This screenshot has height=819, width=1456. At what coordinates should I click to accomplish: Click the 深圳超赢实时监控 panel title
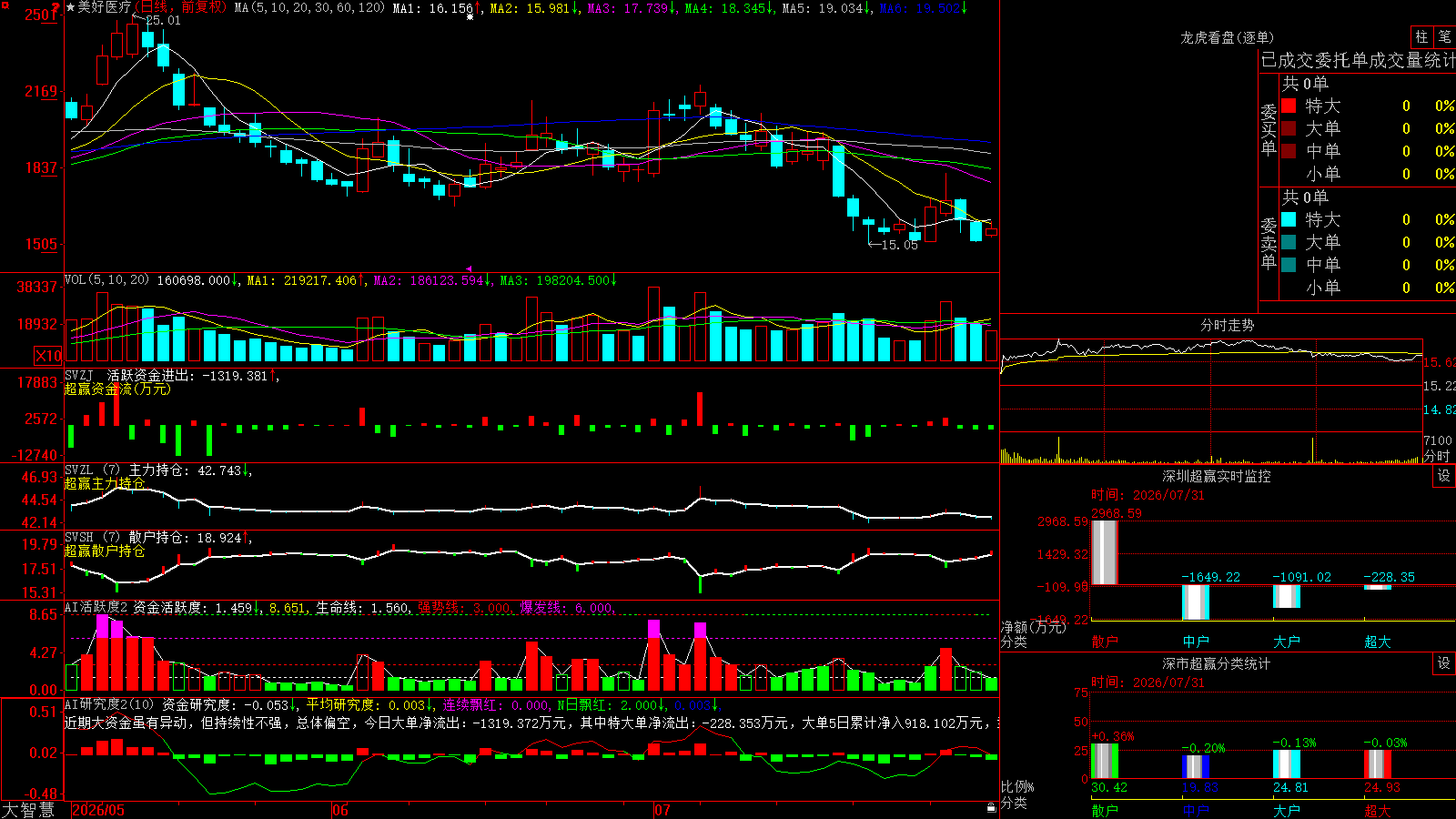(x=1217, y=476)
